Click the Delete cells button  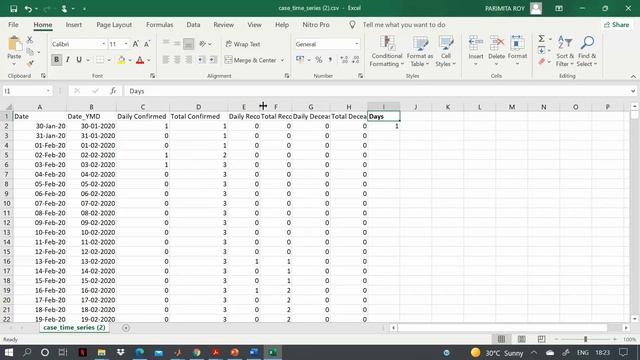point(496,51)
